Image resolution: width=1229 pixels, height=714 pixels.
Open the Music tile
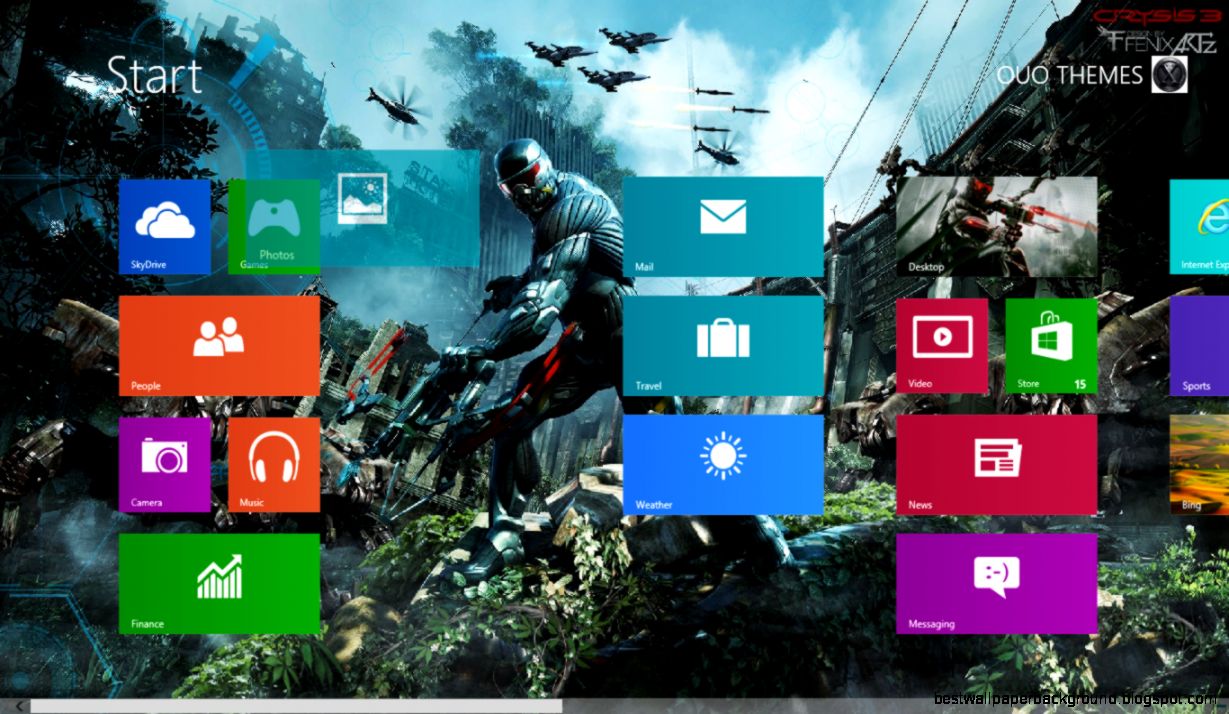coord(274,465)
